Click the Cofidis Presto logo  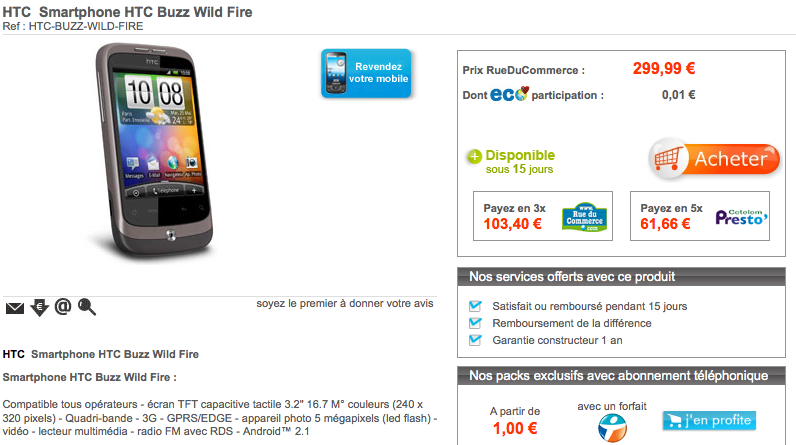click(x=741, y=217)
